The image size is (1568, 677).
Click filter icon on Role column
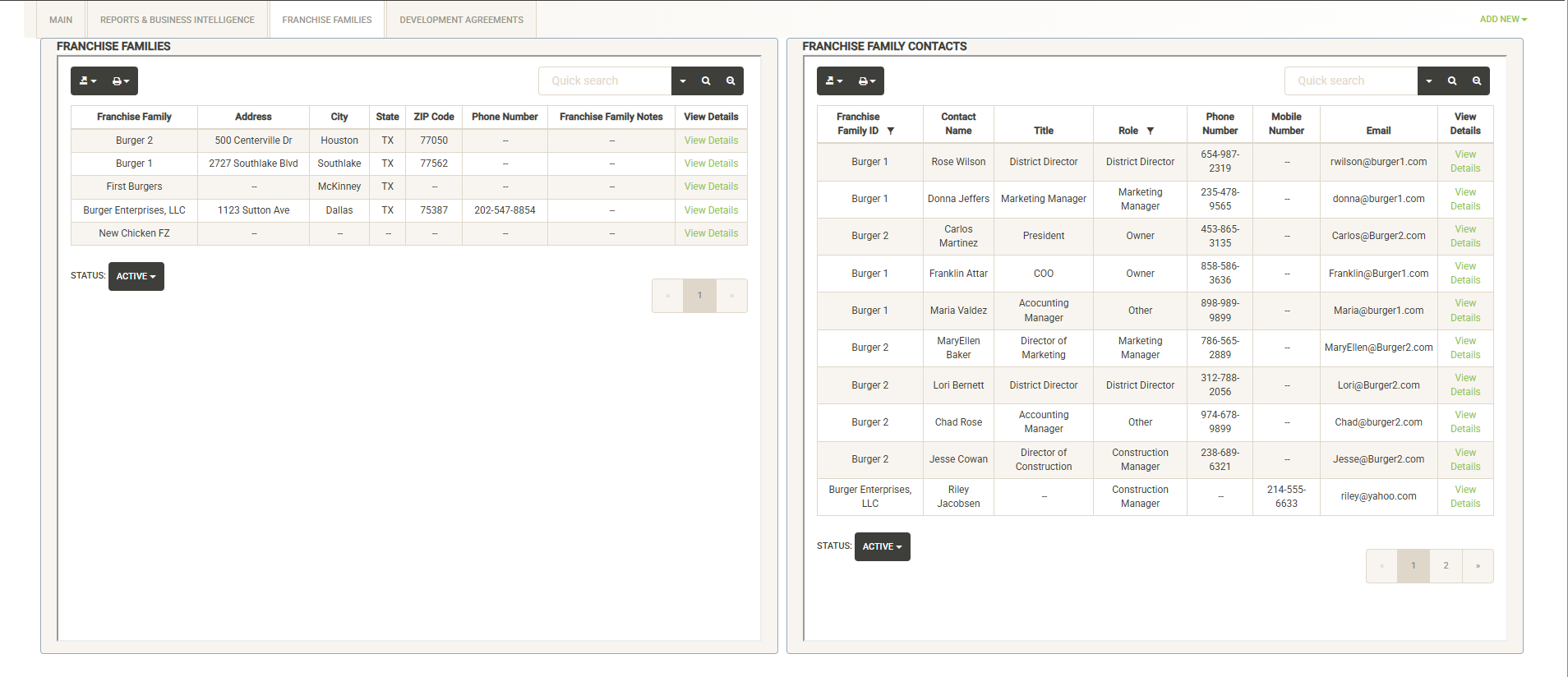click(1151, 131)
